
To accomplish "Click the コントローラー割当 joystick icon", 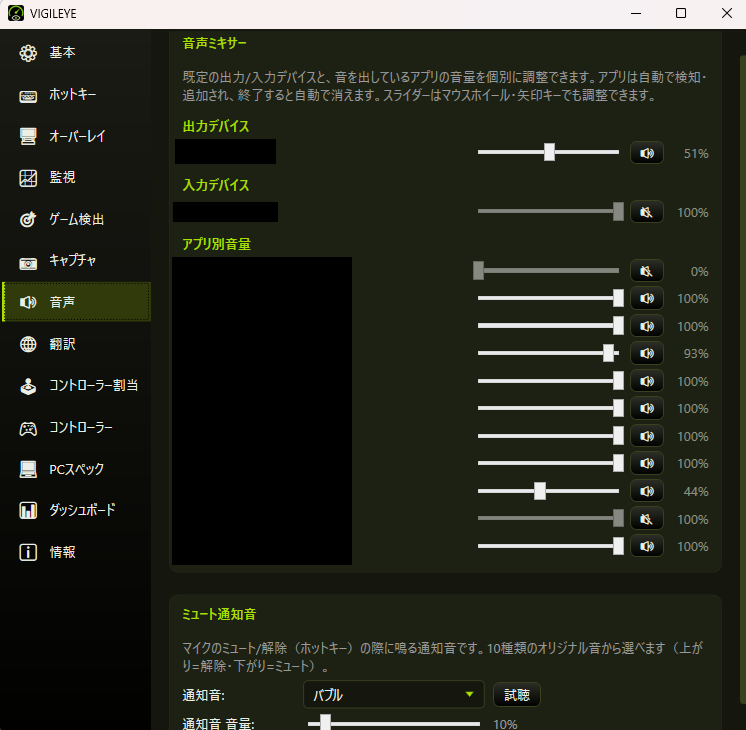I will click(x=28, y=386).
